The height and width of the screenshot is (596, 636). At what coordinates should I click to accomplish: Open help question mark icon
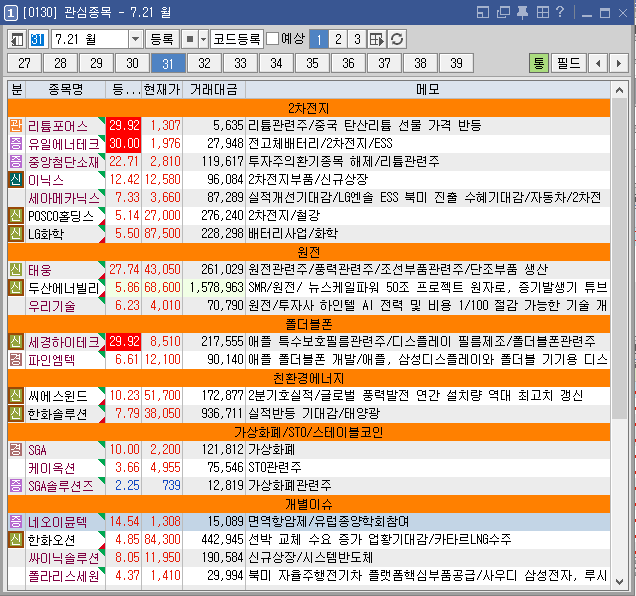560,12
